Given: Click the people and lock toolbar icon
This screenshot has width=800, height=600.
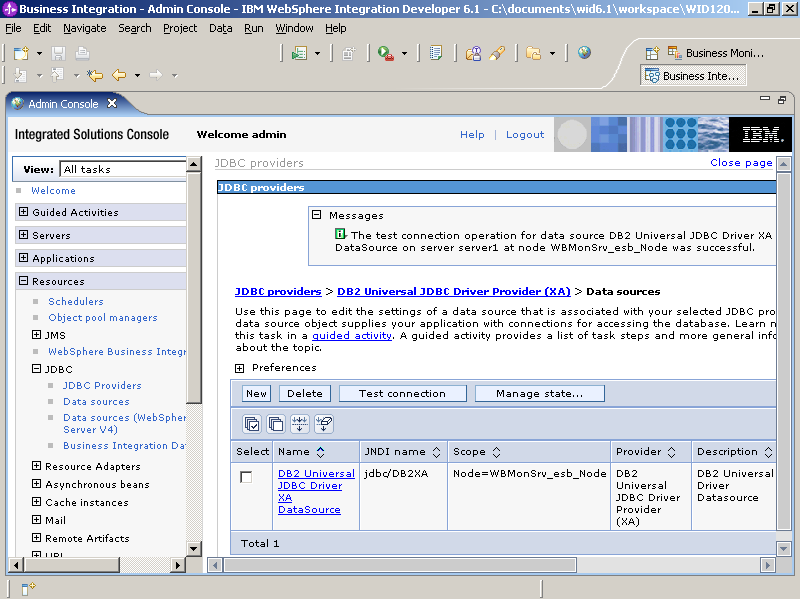Looking at the screenshot, I should pos(473,53).
